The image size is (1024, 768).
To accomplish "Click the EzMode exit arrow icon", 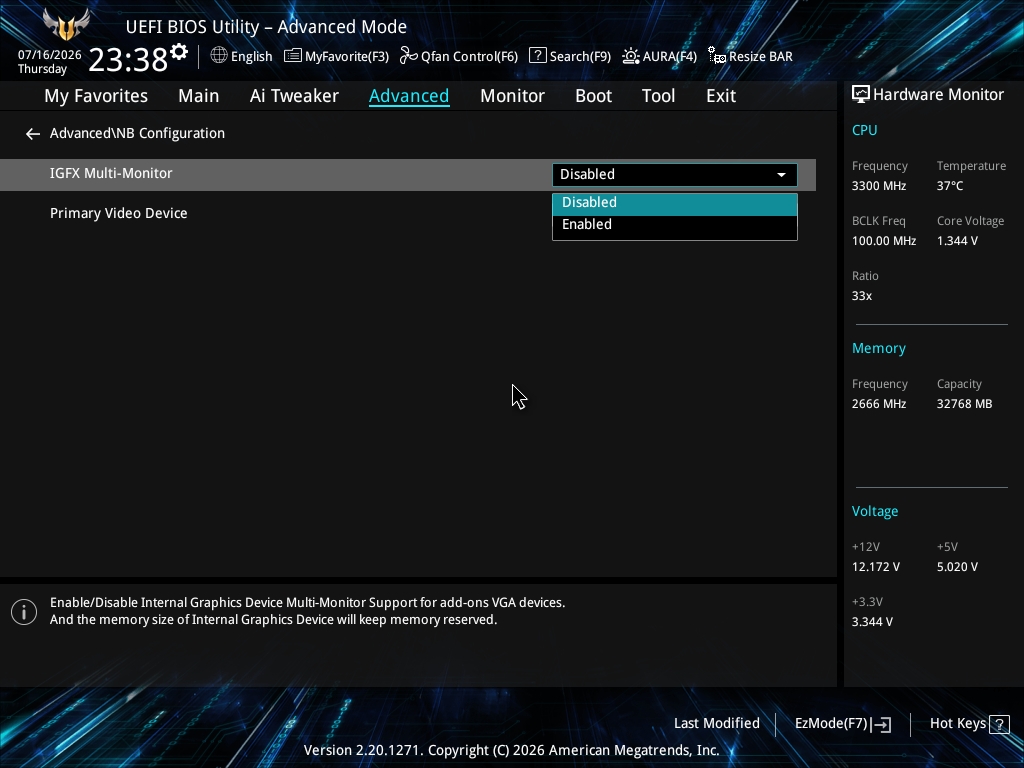I will (881, 724).
